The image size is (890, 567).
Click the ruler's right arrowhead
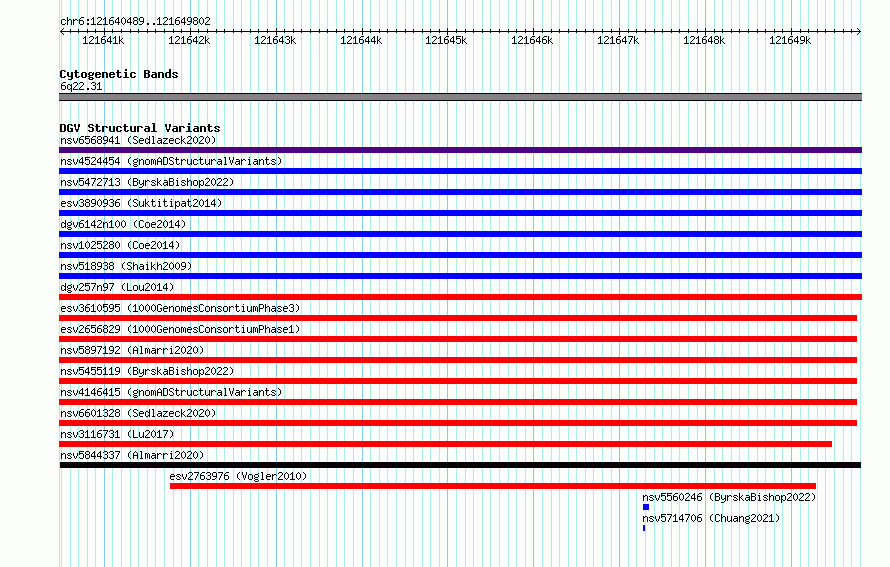coord(859,31)
